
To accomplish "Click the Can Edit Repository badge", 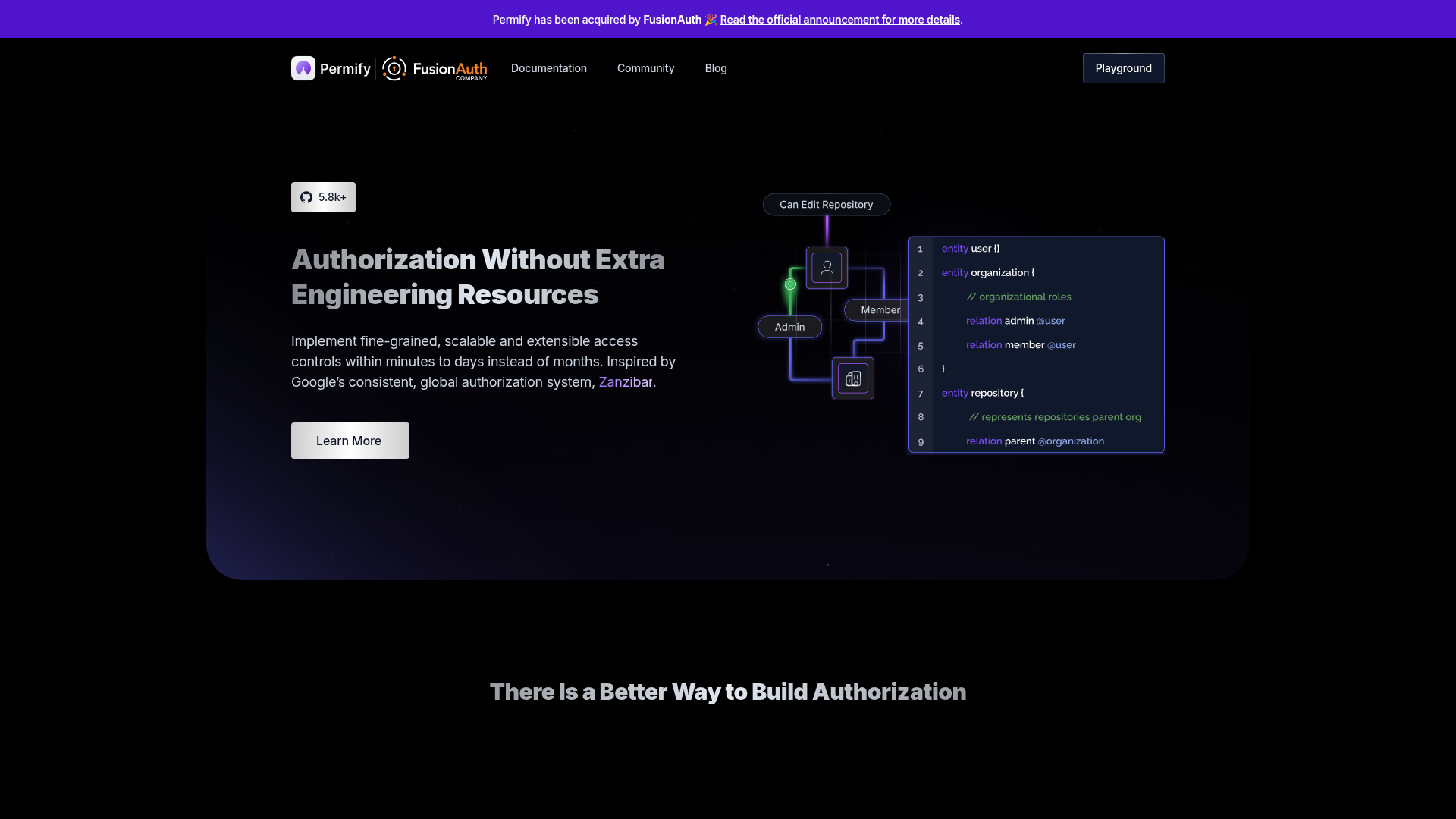I will pos(826,204).
